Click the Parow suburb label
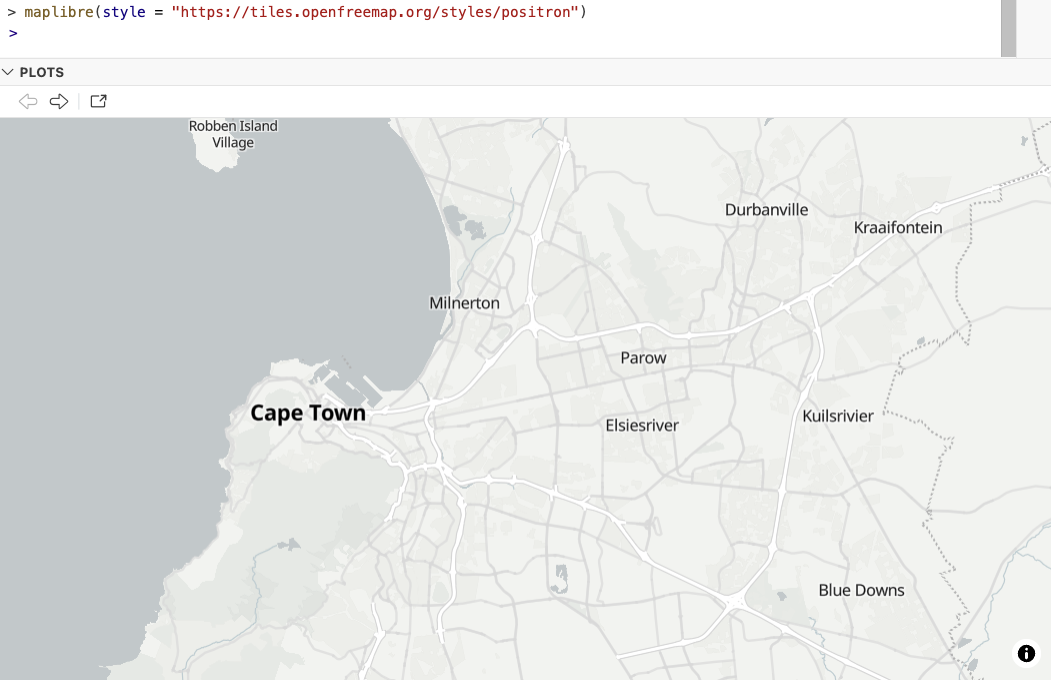1051x685 pixels. click(x=643, y=358)
